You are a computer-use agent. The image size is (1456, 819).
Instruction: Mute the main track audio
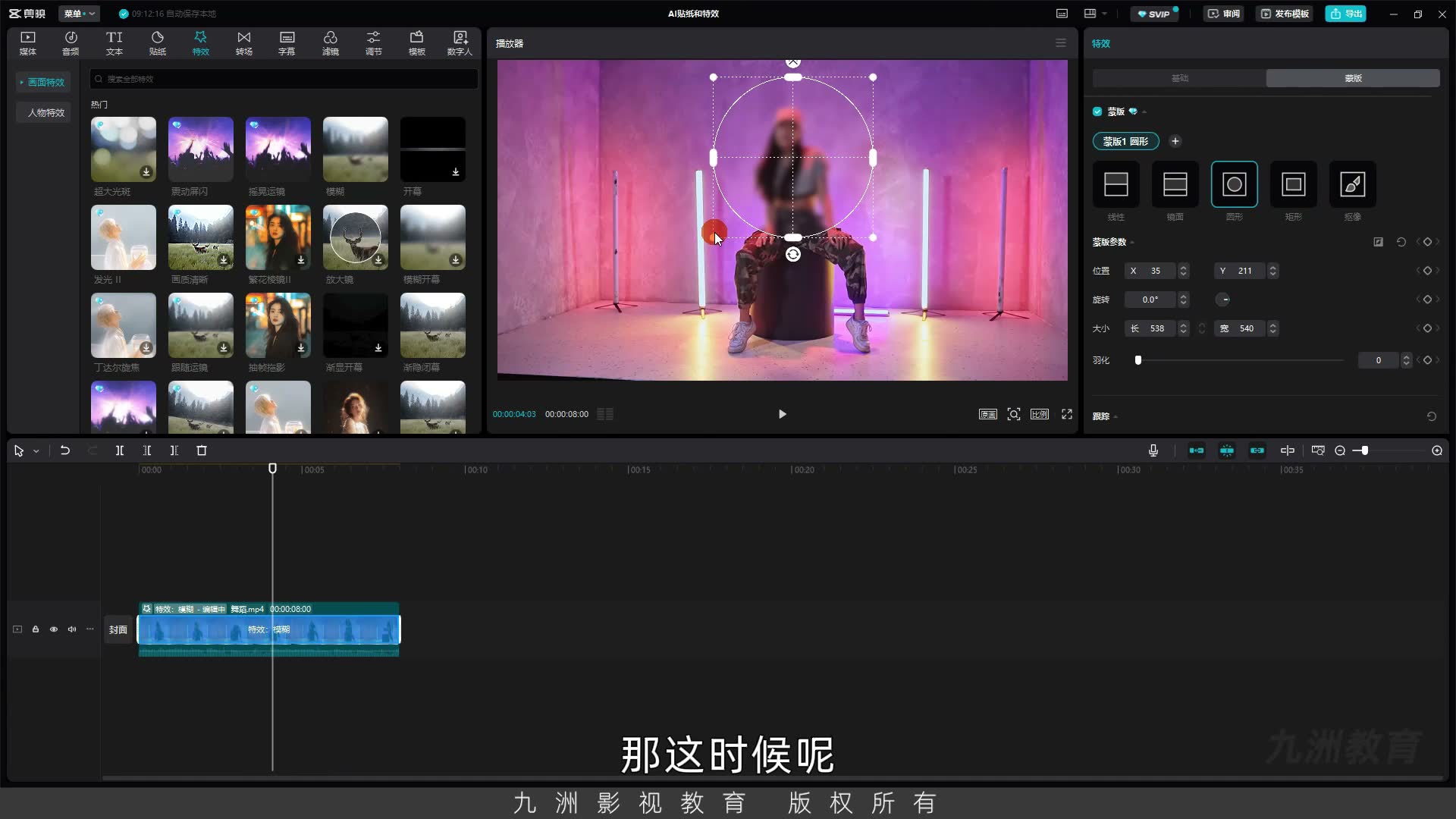pyautogui.click(x=72, y=629)
